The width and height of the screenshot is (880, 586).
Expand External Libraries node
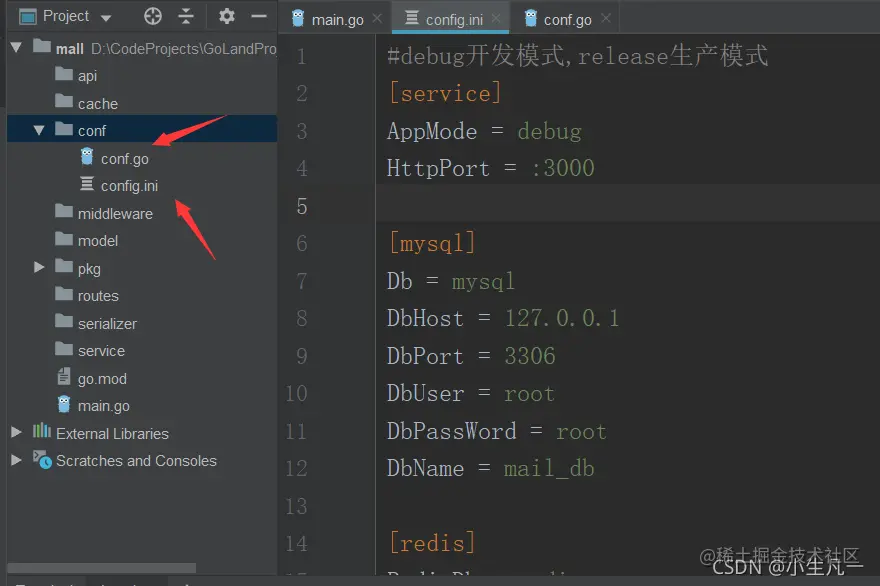(x=16, y=432)
